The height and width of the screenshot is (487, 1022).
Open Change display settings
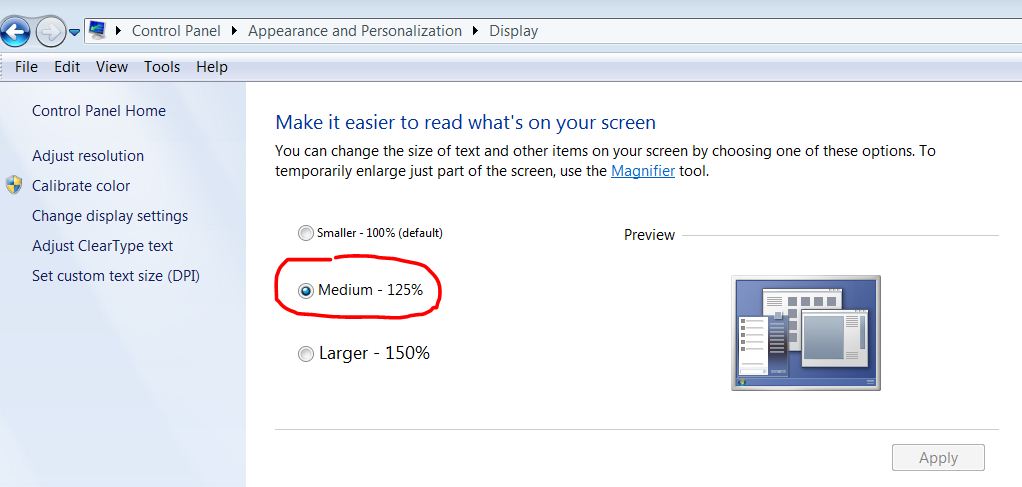pyautogui.click(x=110, y=216)
